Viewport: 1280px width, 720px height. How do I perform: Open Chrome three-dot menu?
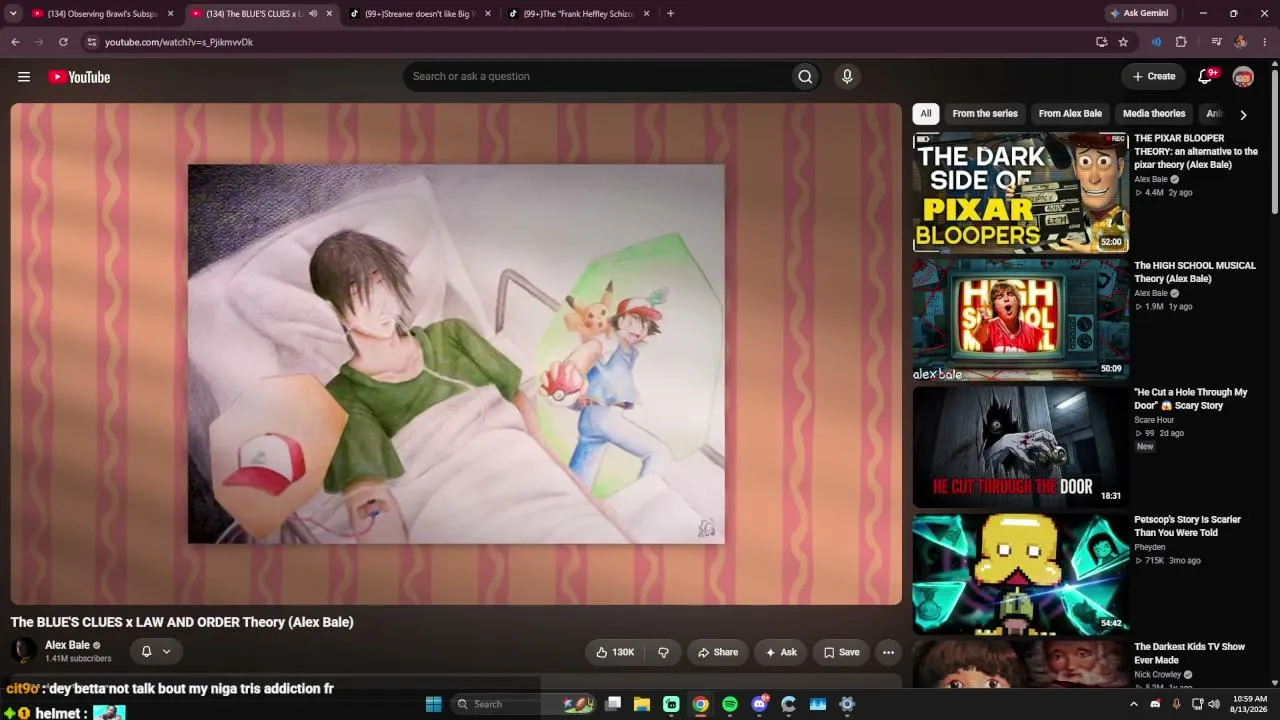pyautogui.click(x=1265, y=42)
